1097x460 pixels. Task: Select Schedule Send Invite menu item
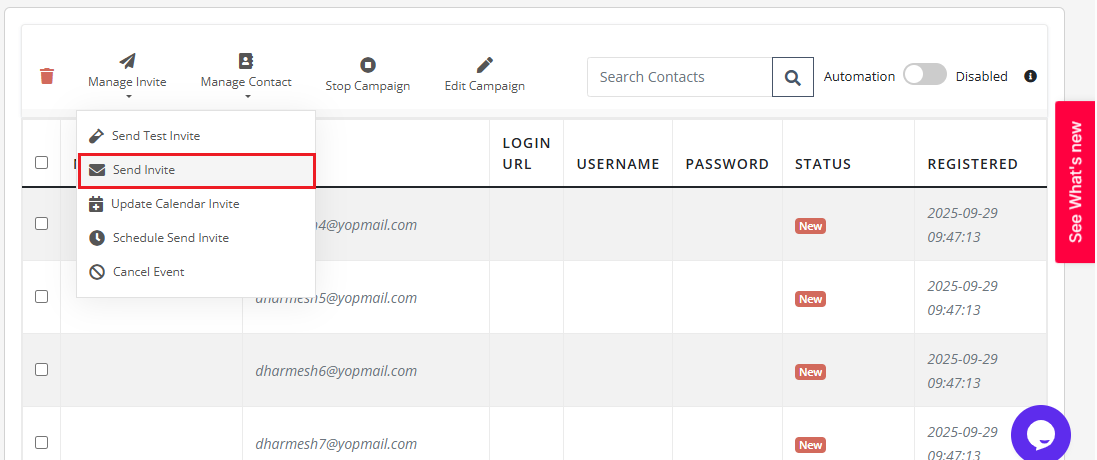170,238
